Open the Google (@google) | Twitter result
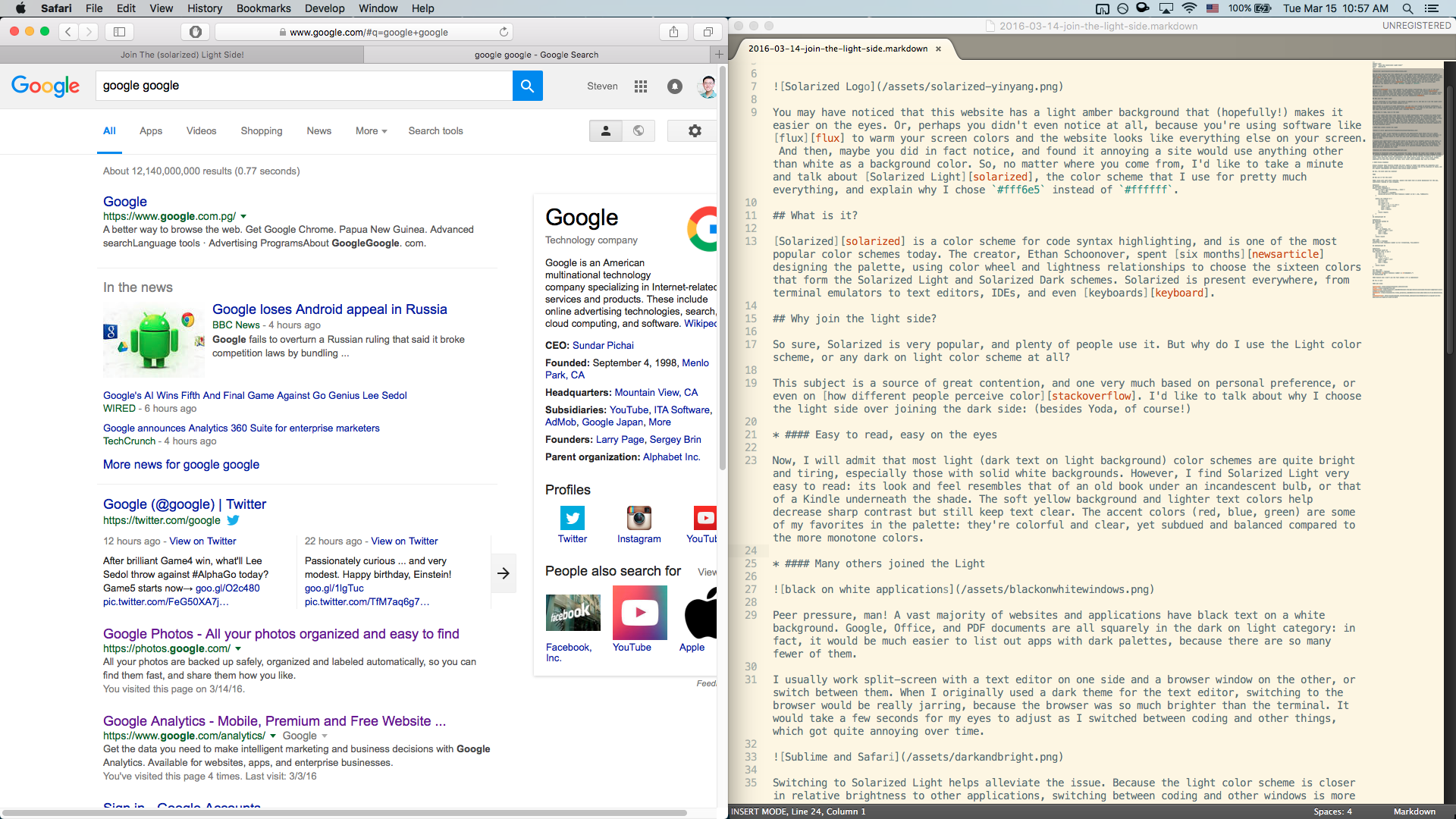The width and height of the screenshot is (1456, 819). 184,504
